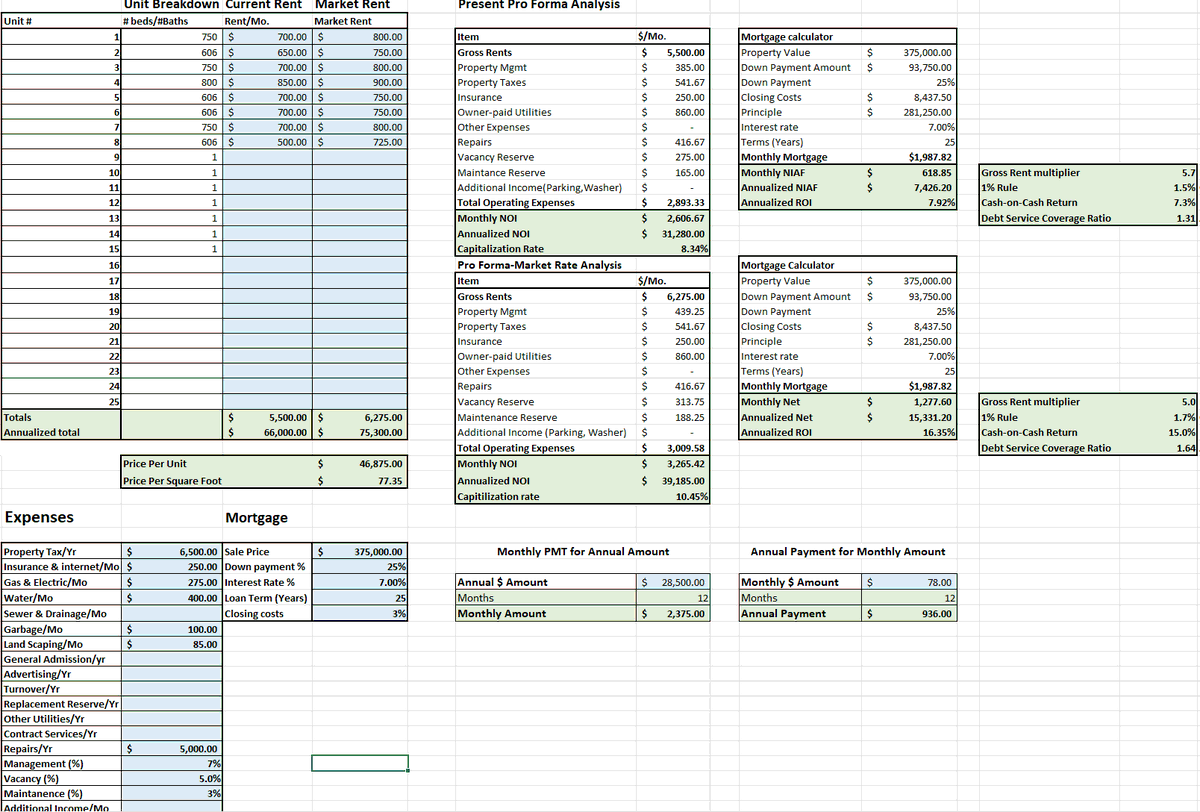Click Annualized NOI value 39,185.00
The width and height of the screenshot is (1200, 812).
pos(675,480)
